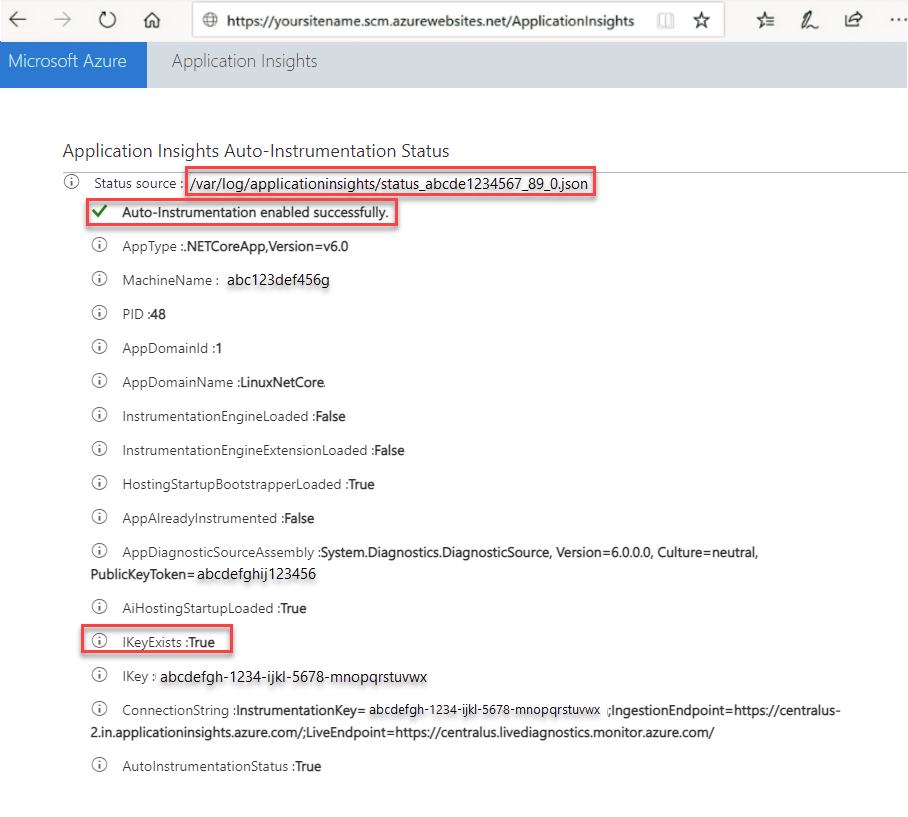Click the info icon beside MachineName
908x817 pixels.
(x=100, y=279)
